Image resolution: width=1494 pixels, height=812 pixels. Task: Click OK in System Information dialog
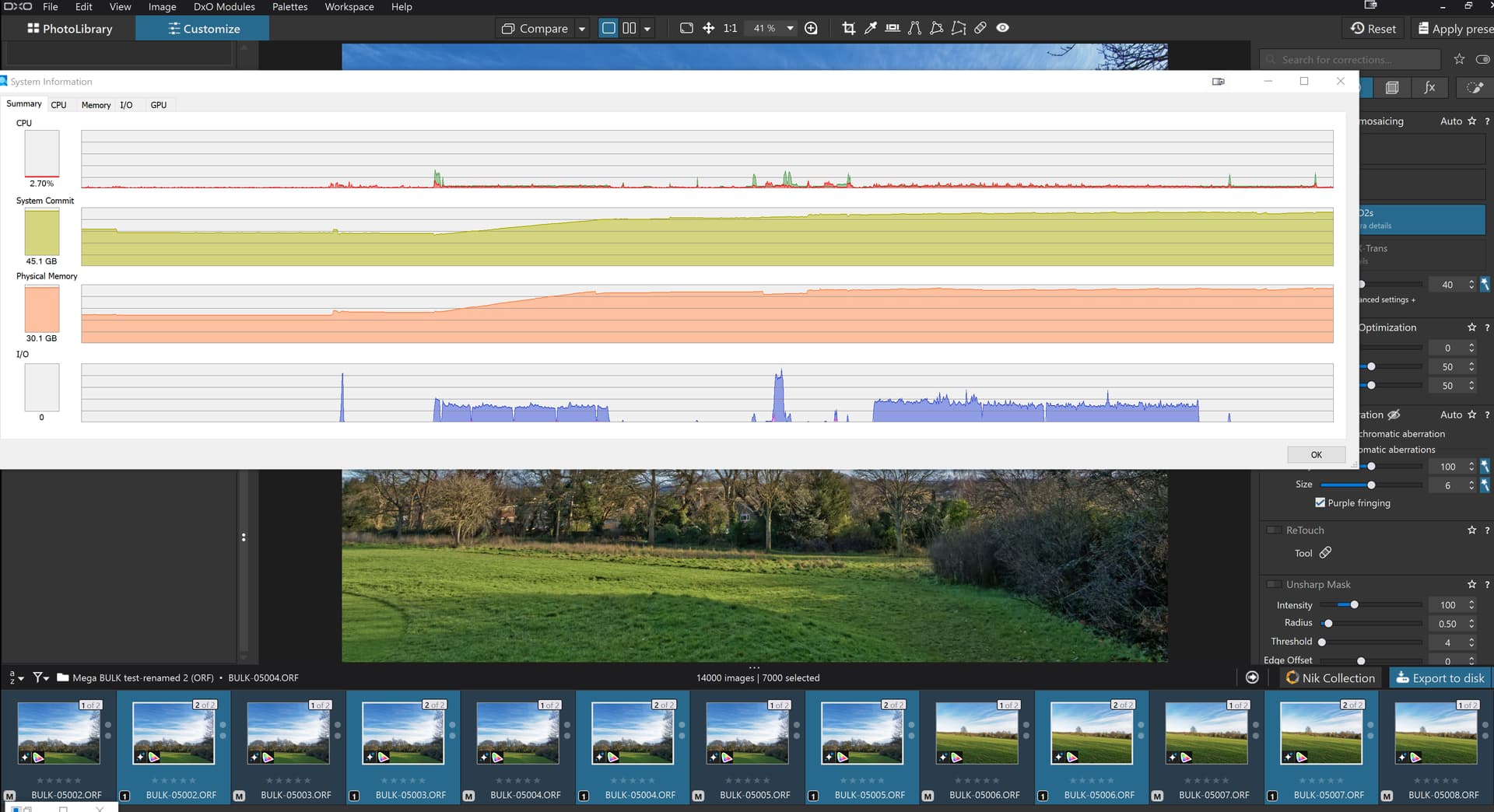tap(1316, 455)
